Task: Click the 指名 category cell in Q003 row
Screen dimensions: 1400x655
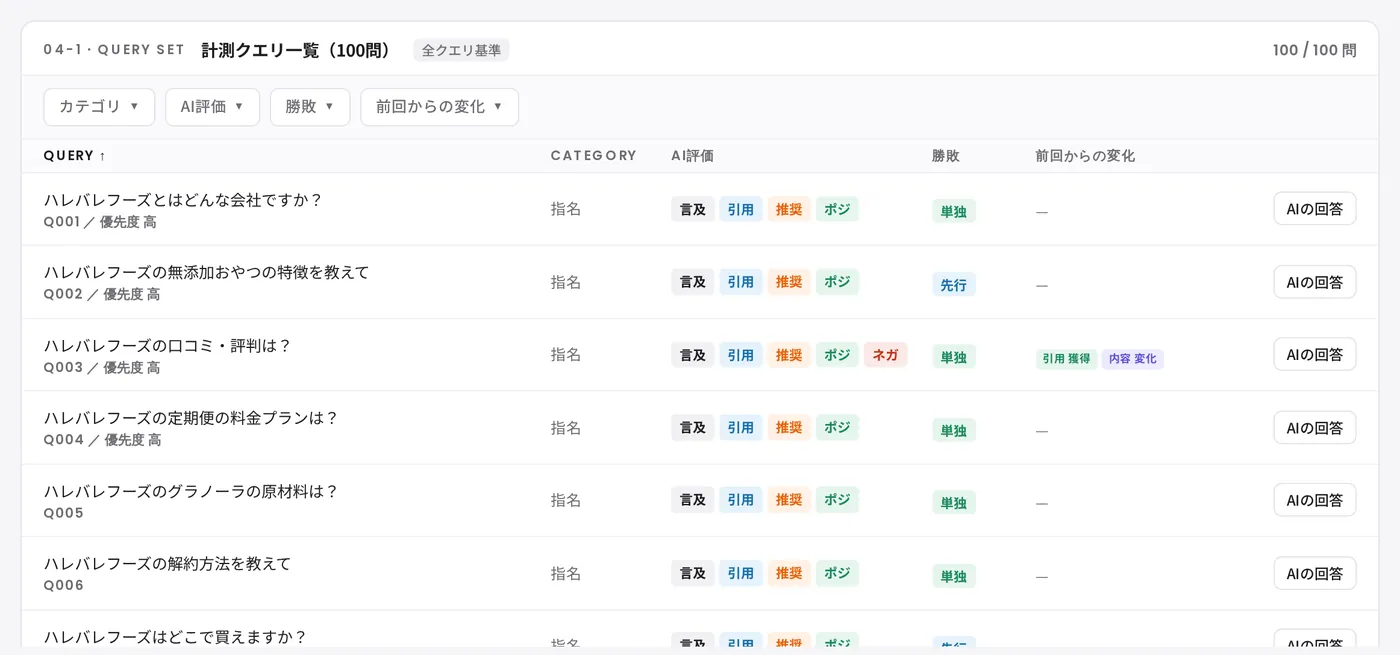Action: click(x=566, y=355)
